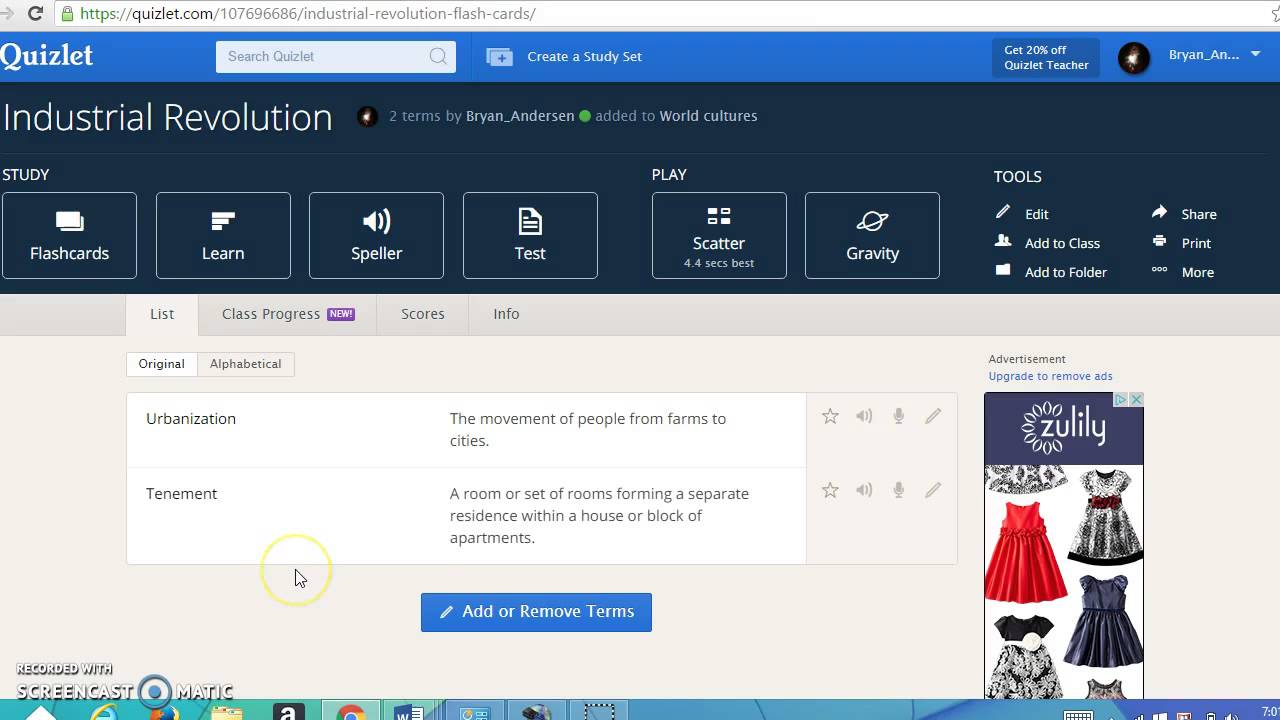Viewport: 1280px width, 720px height.
Task: Click Edit in Tools
Action: point(1036,214)
